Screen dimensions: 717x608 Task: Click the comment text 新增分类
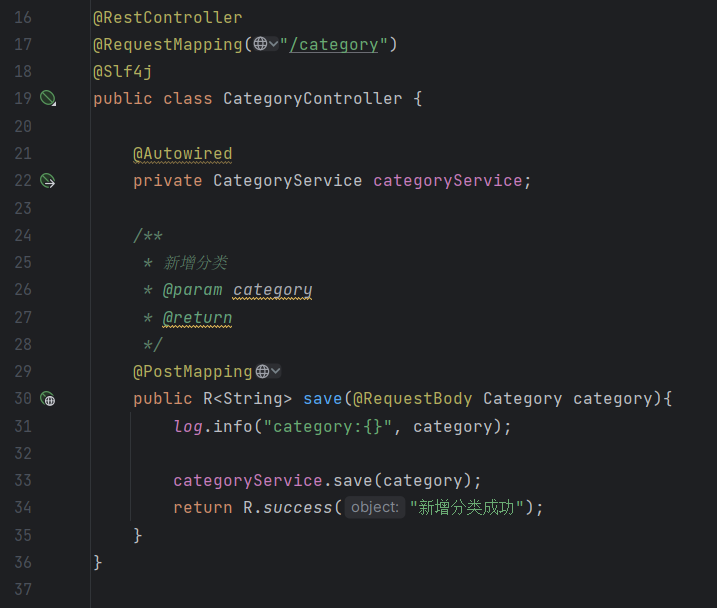[x=195, y=262]
